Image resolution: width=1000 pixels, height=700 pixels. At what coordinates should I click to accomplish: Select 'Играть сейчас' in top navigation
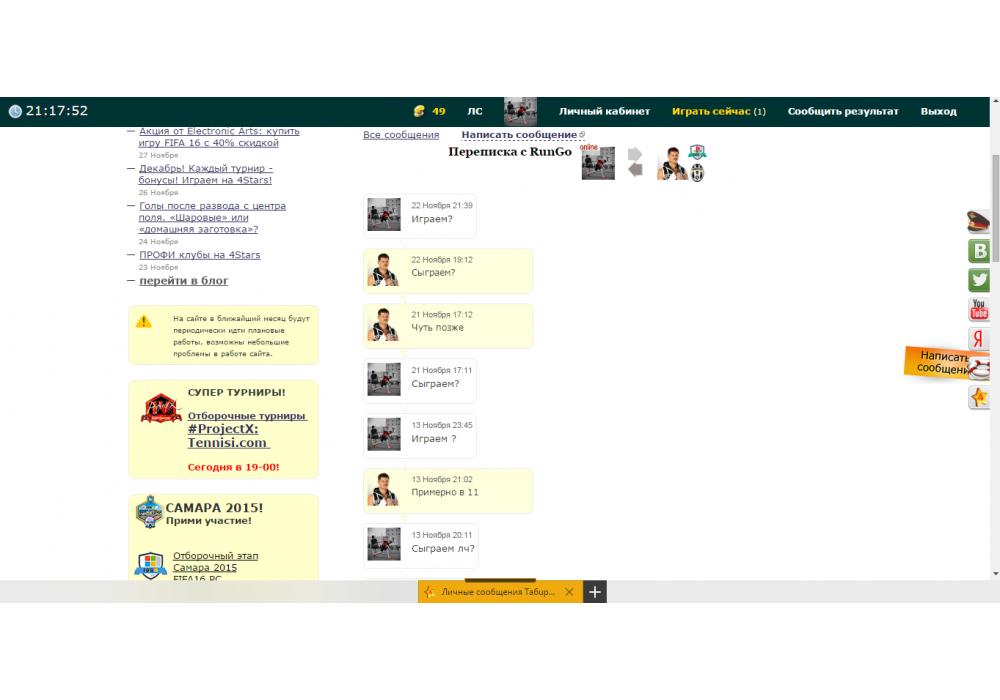(711, 111)
